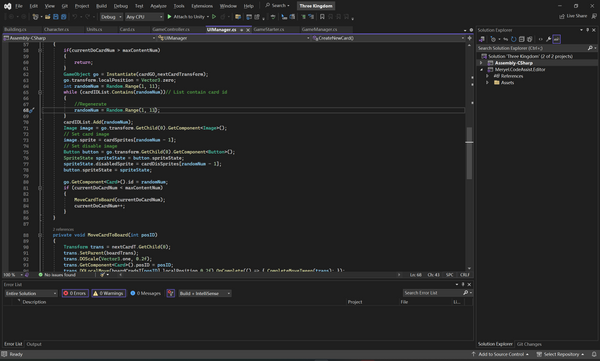
Task: Click Collapse All icon in Solution Explorer
Action: [522, 39]
